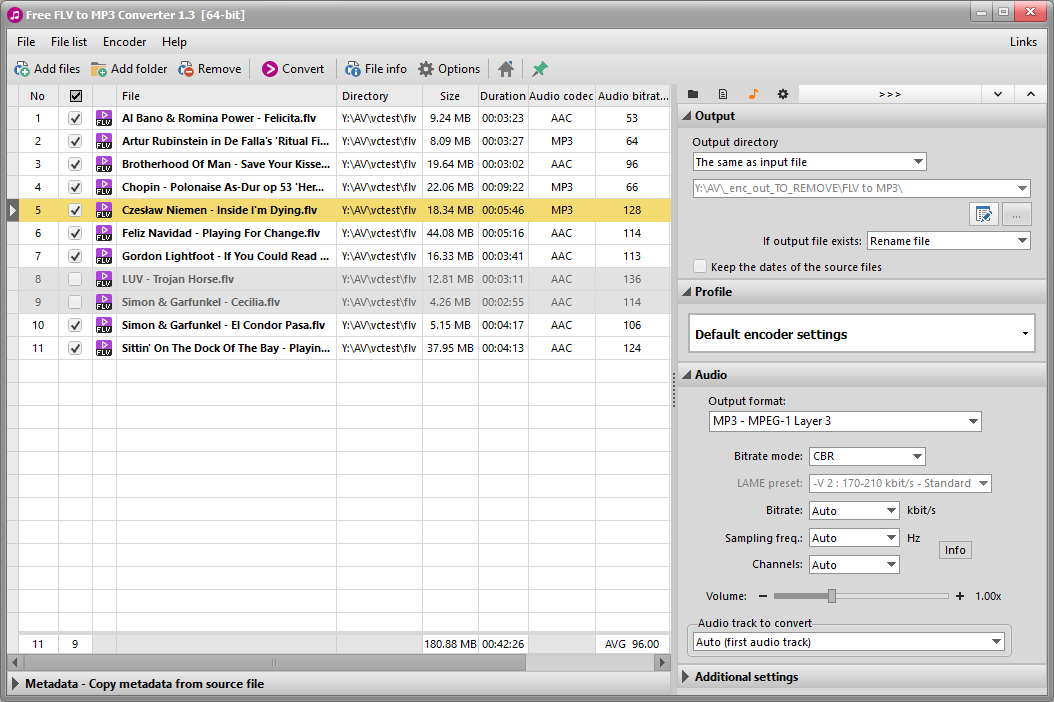Decrease volume with the minus button
Viewport: 1054px width, 702px height.
point(763,596)
